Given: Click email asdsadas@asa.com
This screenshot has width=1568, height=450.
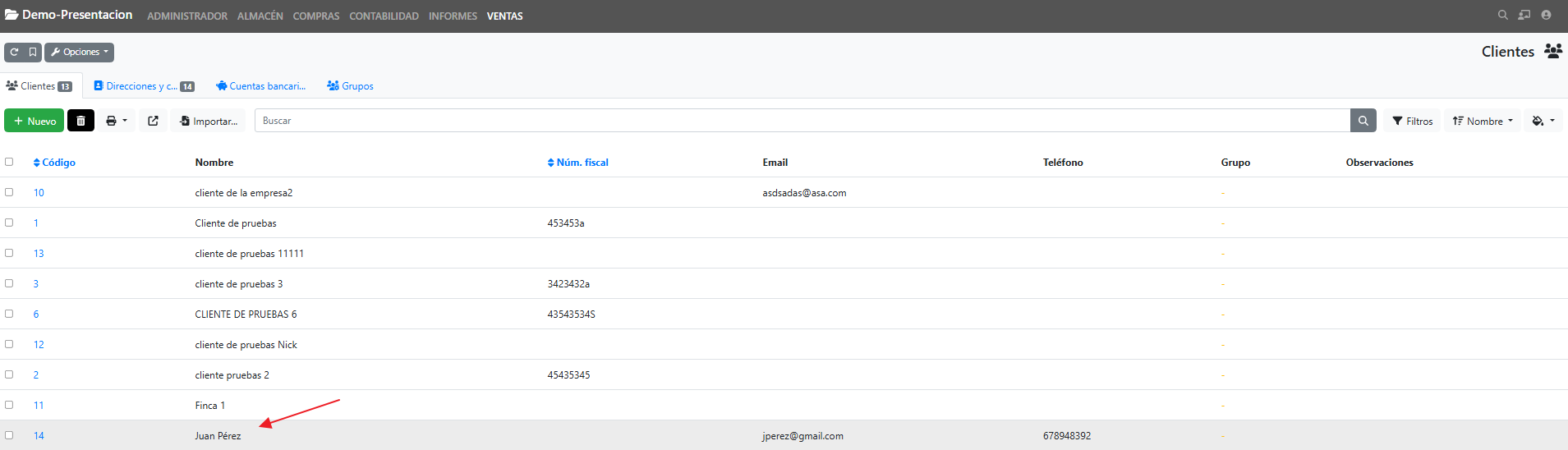Looking at the screenshot, I should 804,193.
